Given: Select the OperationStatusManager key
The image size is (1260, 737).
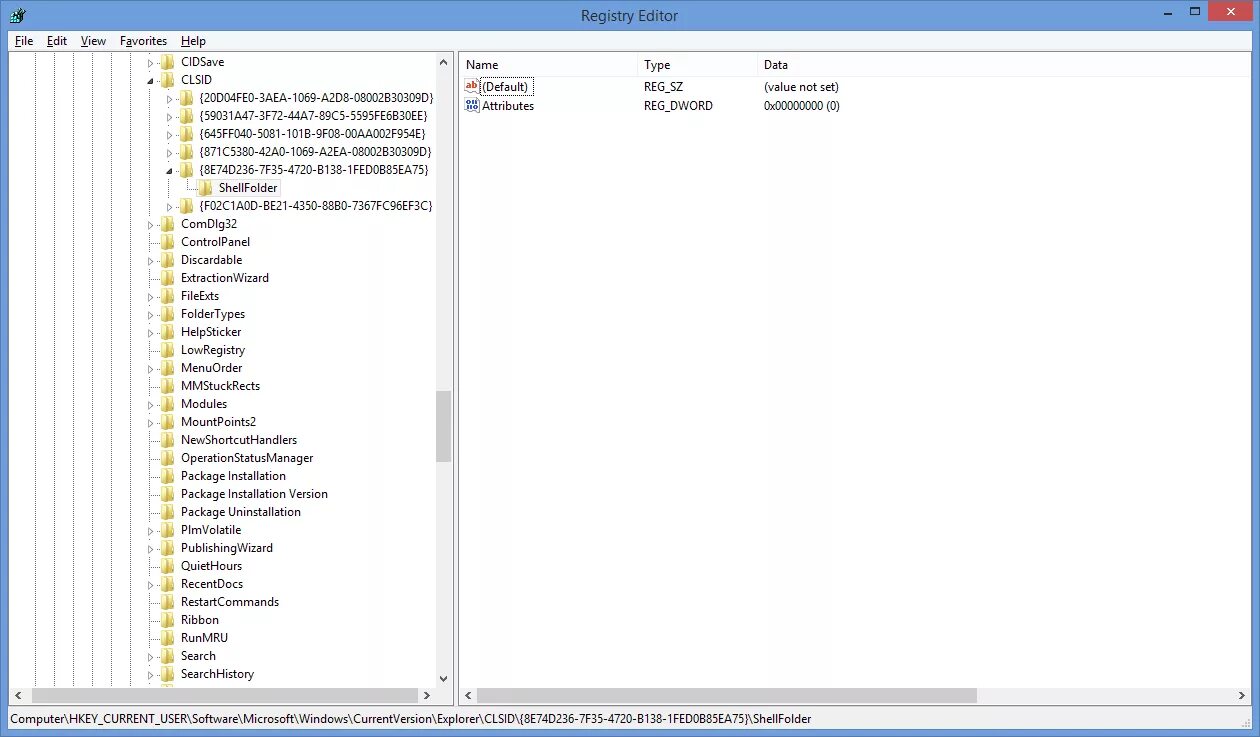Looking at the screenshot, I should [x=247, y=458].
